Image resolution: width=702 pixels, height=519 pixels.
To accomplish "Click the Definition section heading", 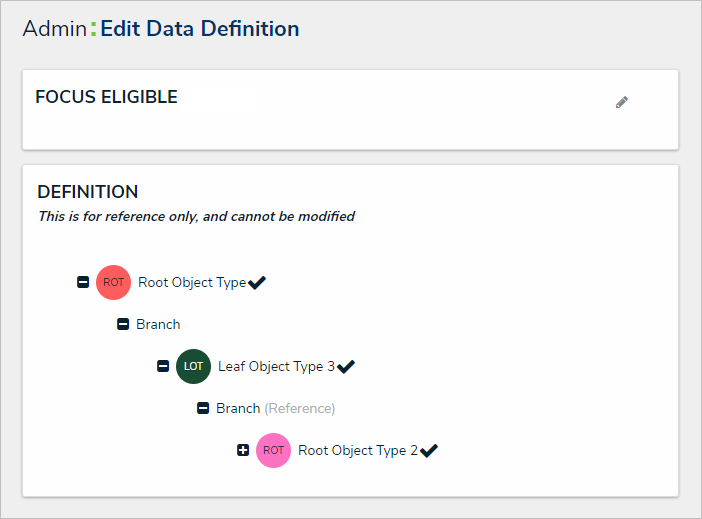I will 88,192.
